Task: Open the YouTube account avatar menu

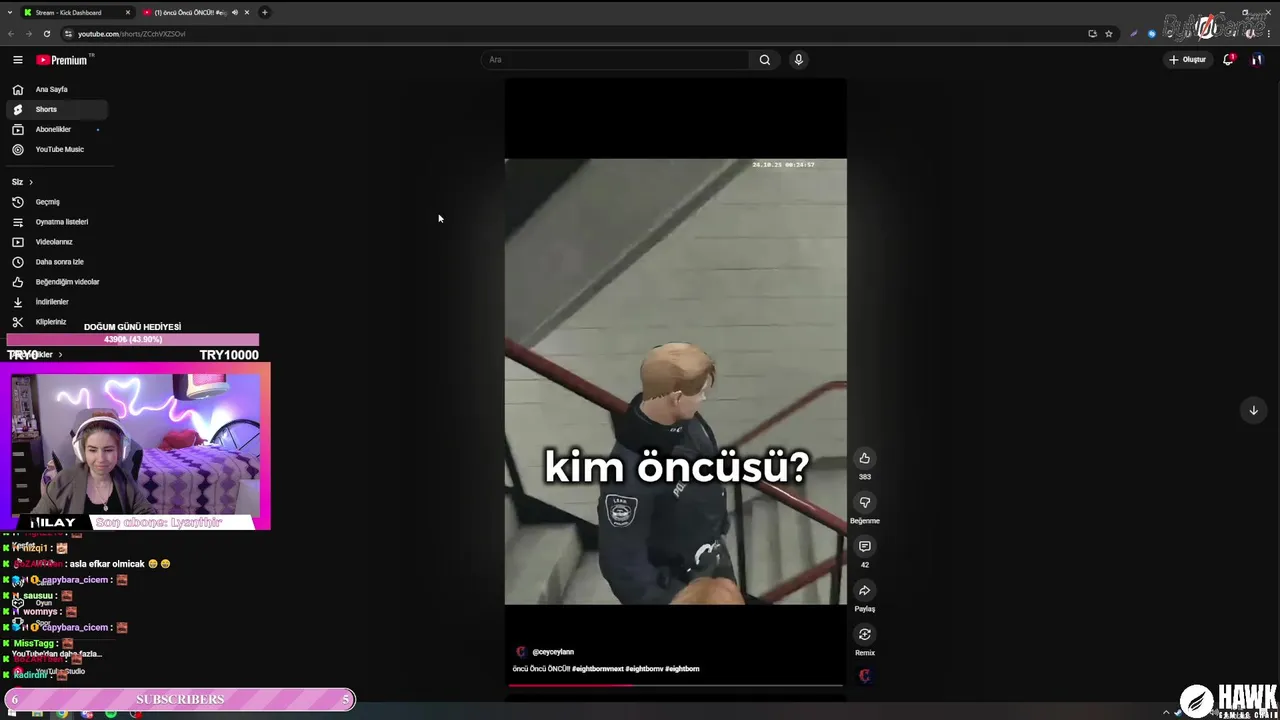Action: (1257, 60)
